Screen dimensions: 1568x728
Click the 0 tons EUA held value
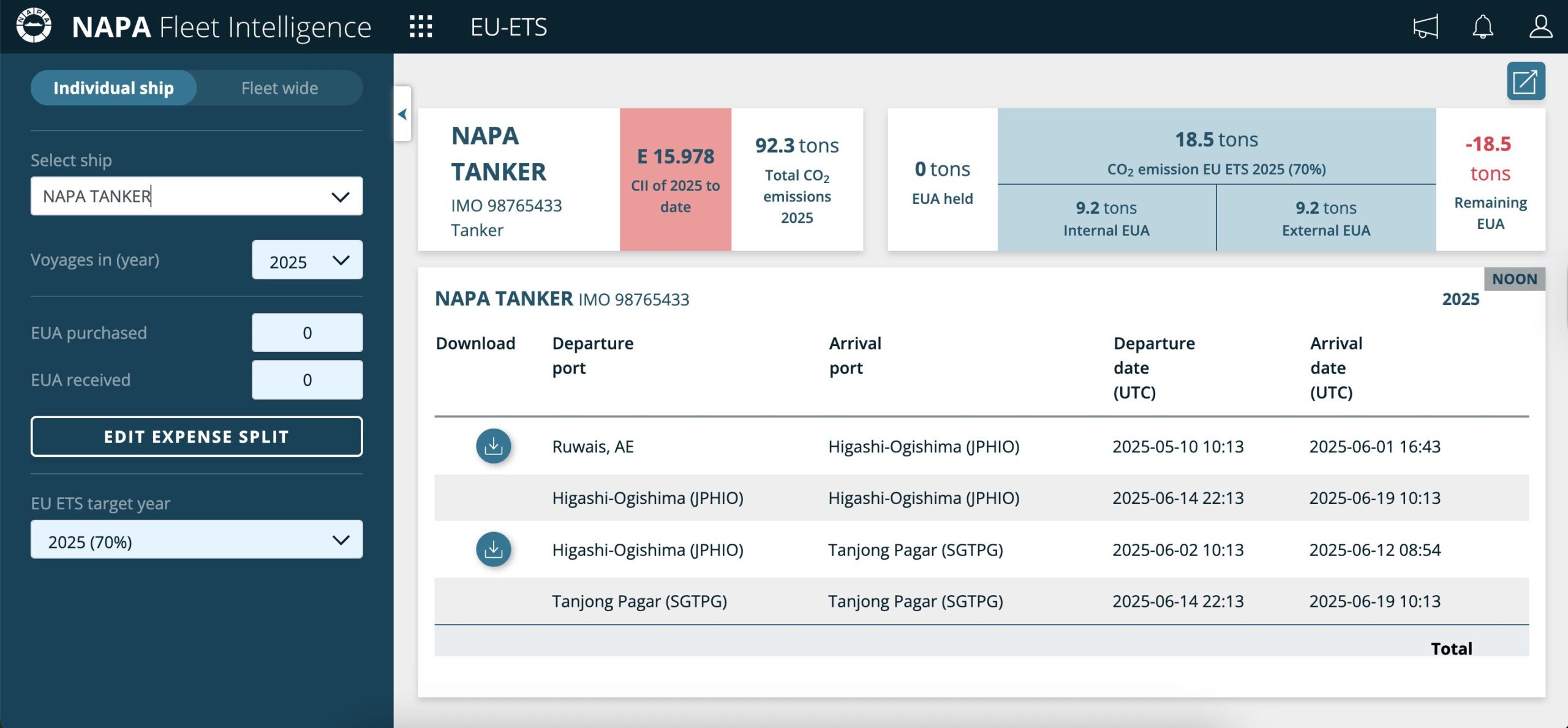pos(942,169)
